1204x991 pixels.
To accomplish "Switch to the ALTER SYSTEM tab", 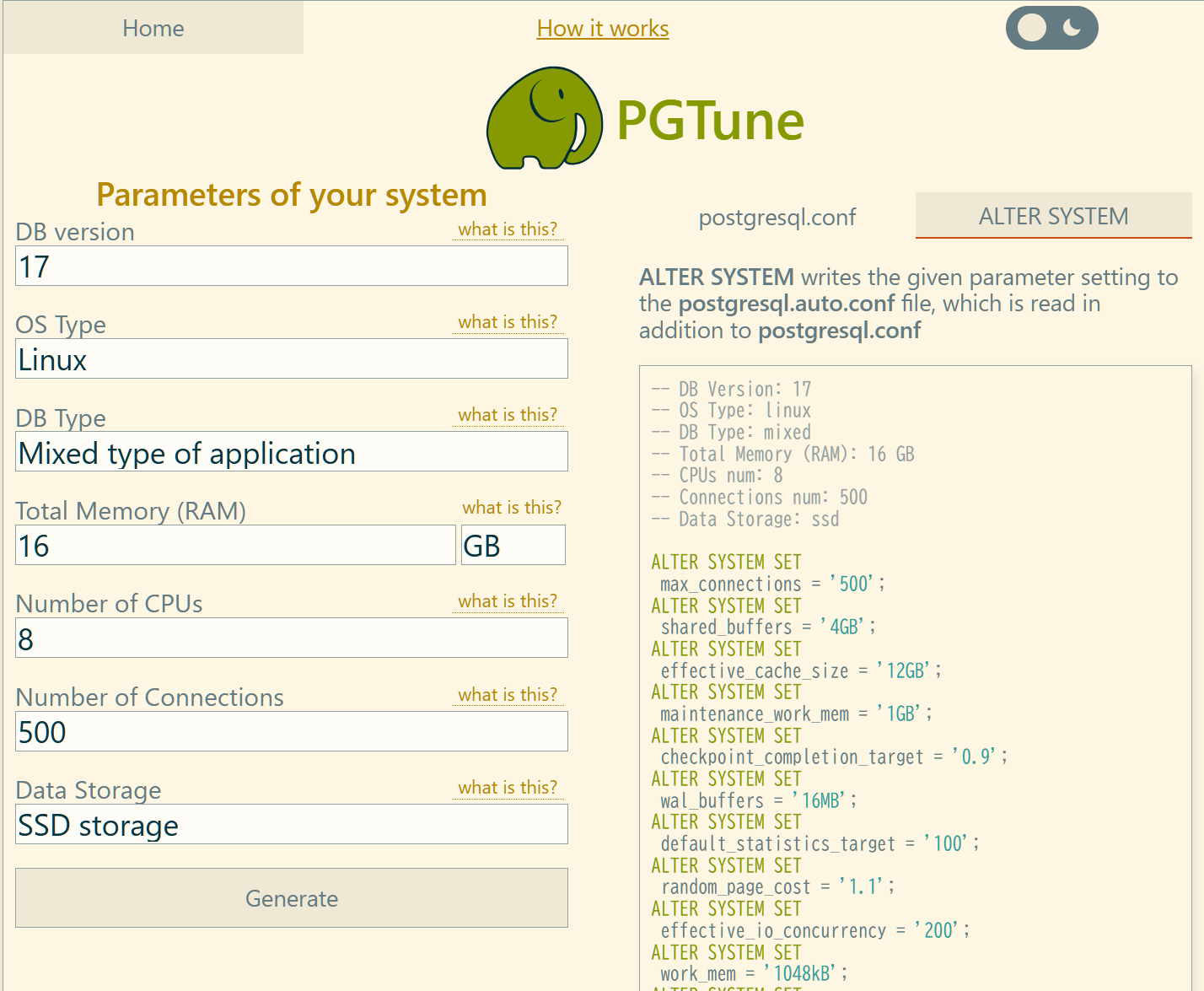I will pyautogui.click(x=1052, y=216).
